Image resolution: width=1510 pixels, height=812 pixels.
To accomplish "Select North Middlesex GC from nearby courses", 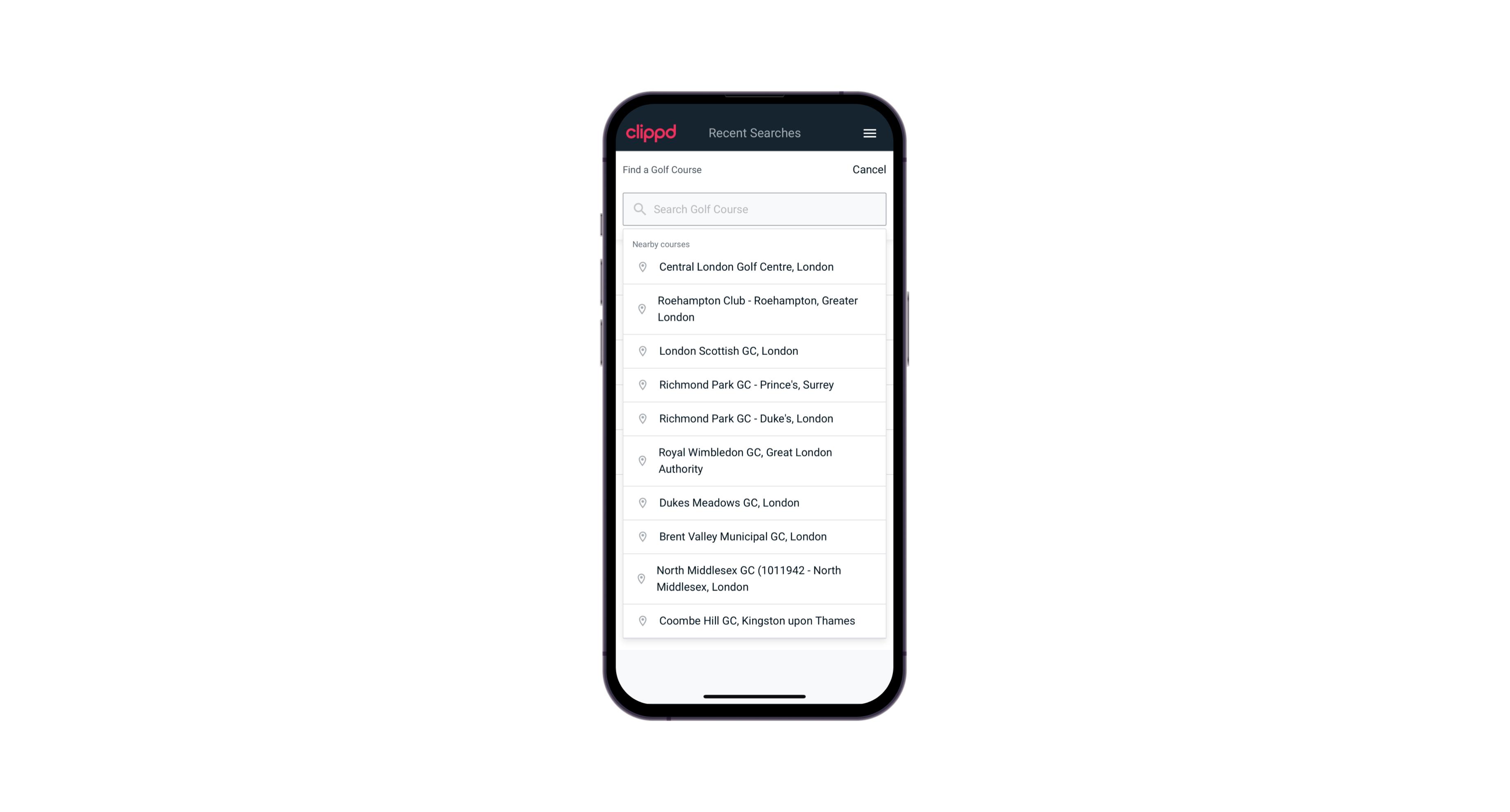I will (x=754, y=578).
